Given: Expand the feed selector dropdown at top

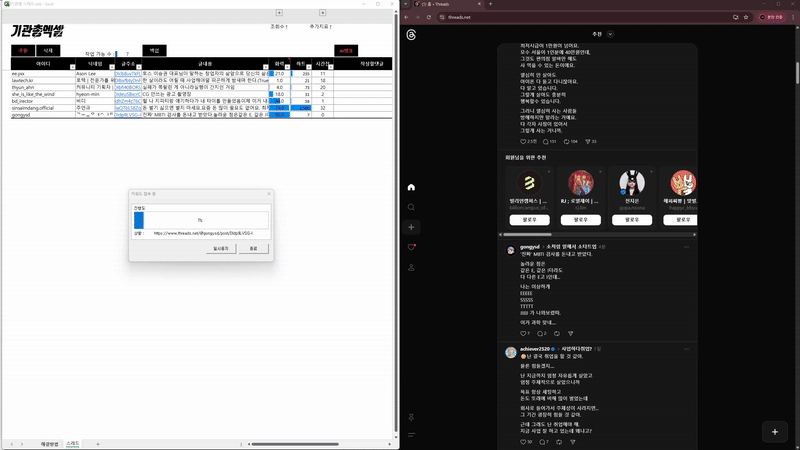Looking at the screenshot, I should [x=610, y=34].
